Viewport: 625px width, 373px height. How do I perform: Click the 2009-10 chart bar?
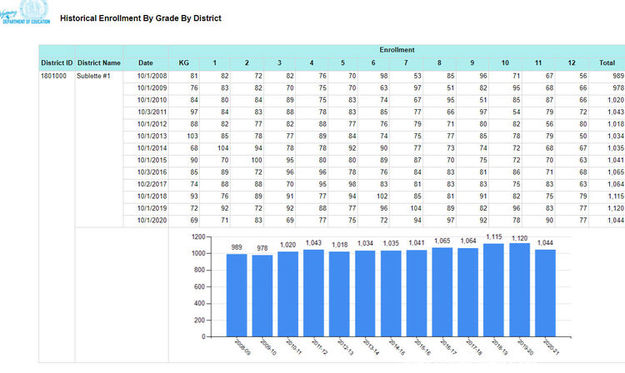[x=262, y=296]
